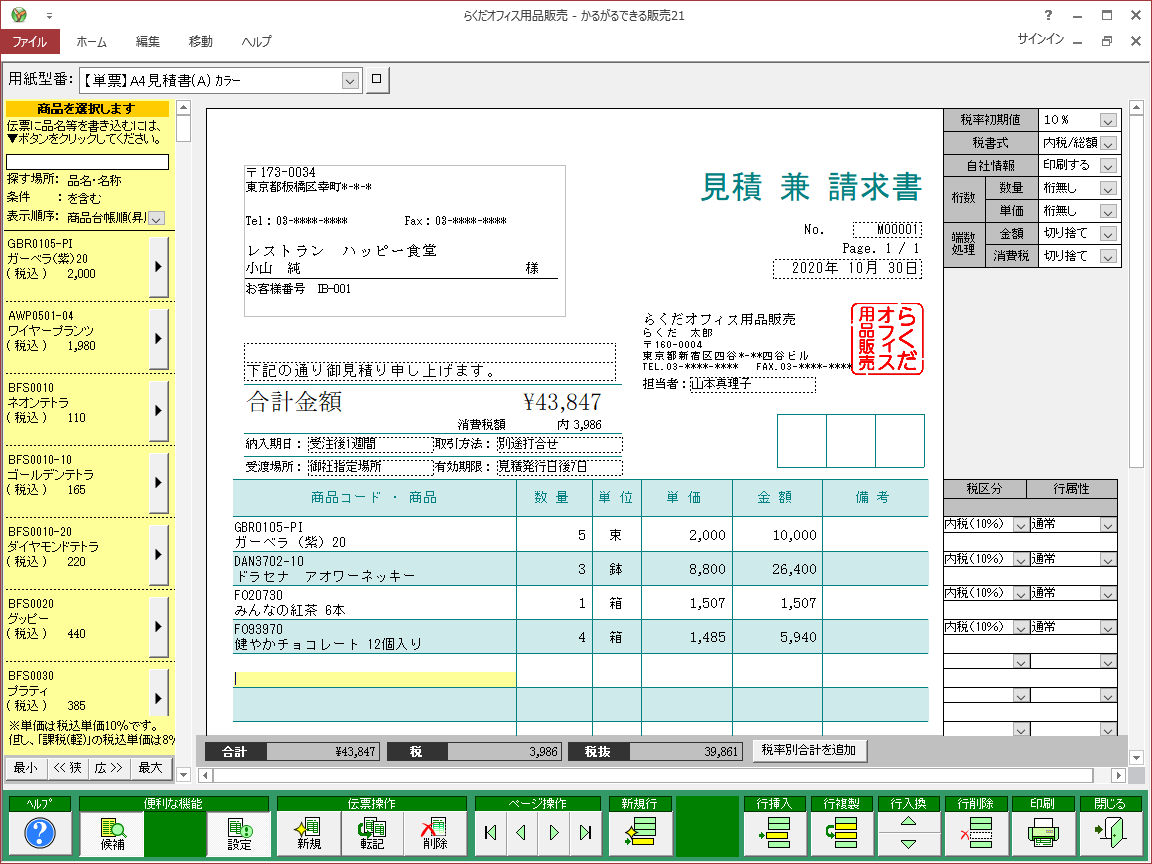
Task: Click the horizontal scrollbar right arrow
Action: tap(1118, 775)
